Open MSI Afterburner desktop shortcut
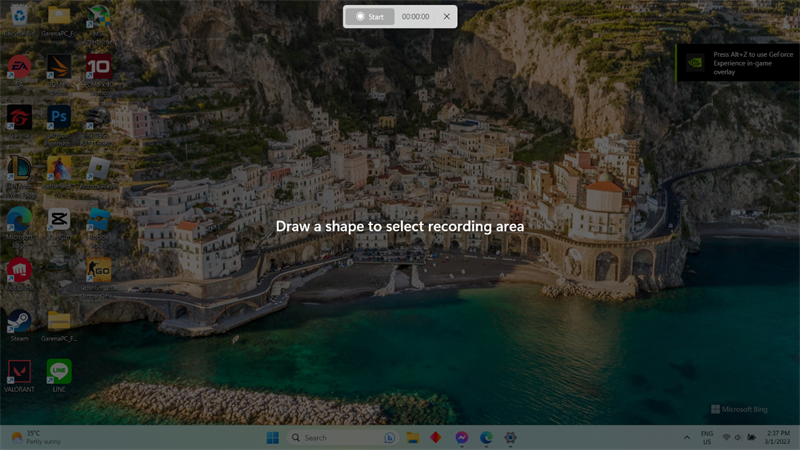Screen dimensions: 800x450 pyautogui.click(x=98, y=23)
